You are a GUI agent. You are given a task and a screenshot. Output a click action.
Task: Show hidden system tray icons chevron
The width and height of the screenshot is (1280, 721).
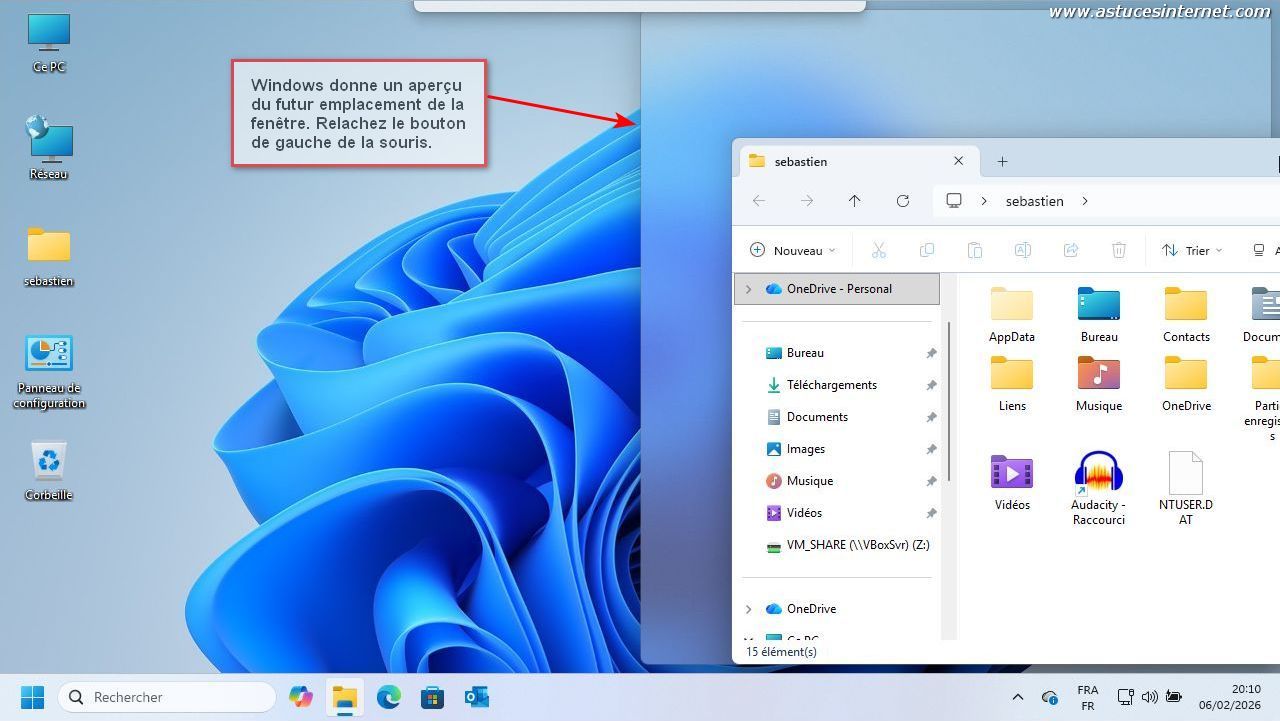click(x=1017, y=697)
